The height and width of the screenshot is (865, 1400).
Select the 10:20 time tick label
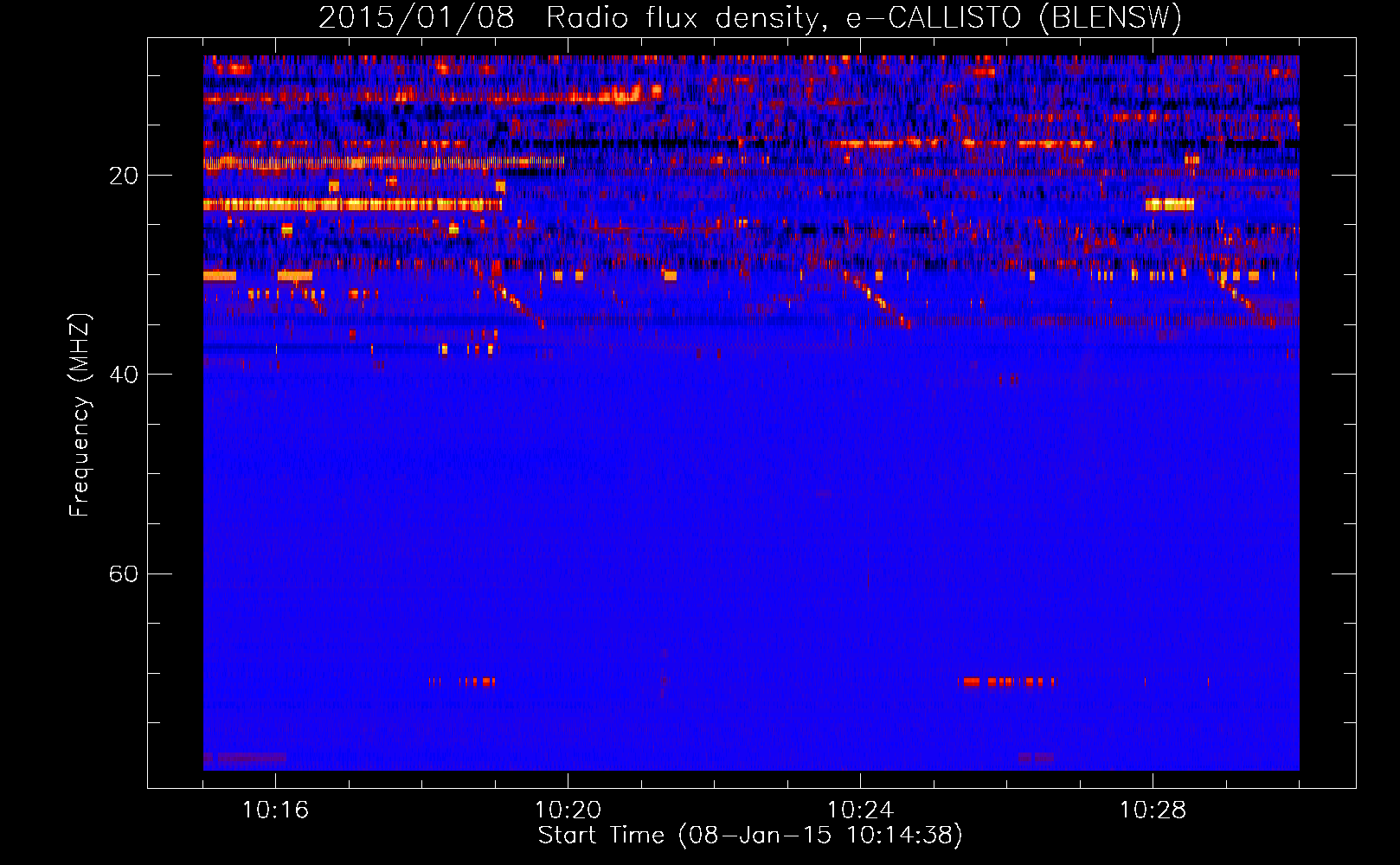[568, 811]
